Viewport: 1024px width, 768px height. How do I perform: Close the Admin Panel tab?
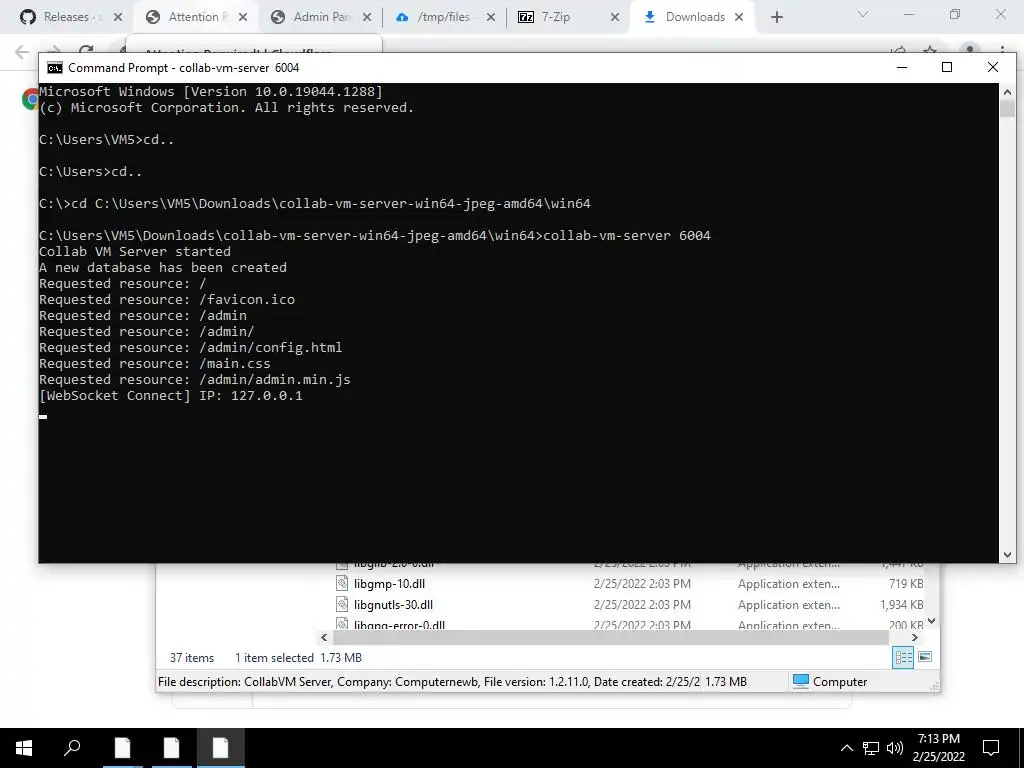(366, 17)
